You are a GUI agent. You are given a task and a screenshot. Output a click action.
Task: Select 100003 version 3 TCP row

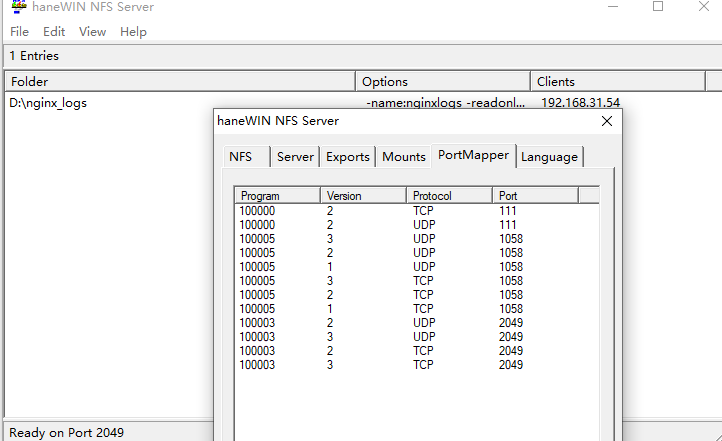click(417, 365)
